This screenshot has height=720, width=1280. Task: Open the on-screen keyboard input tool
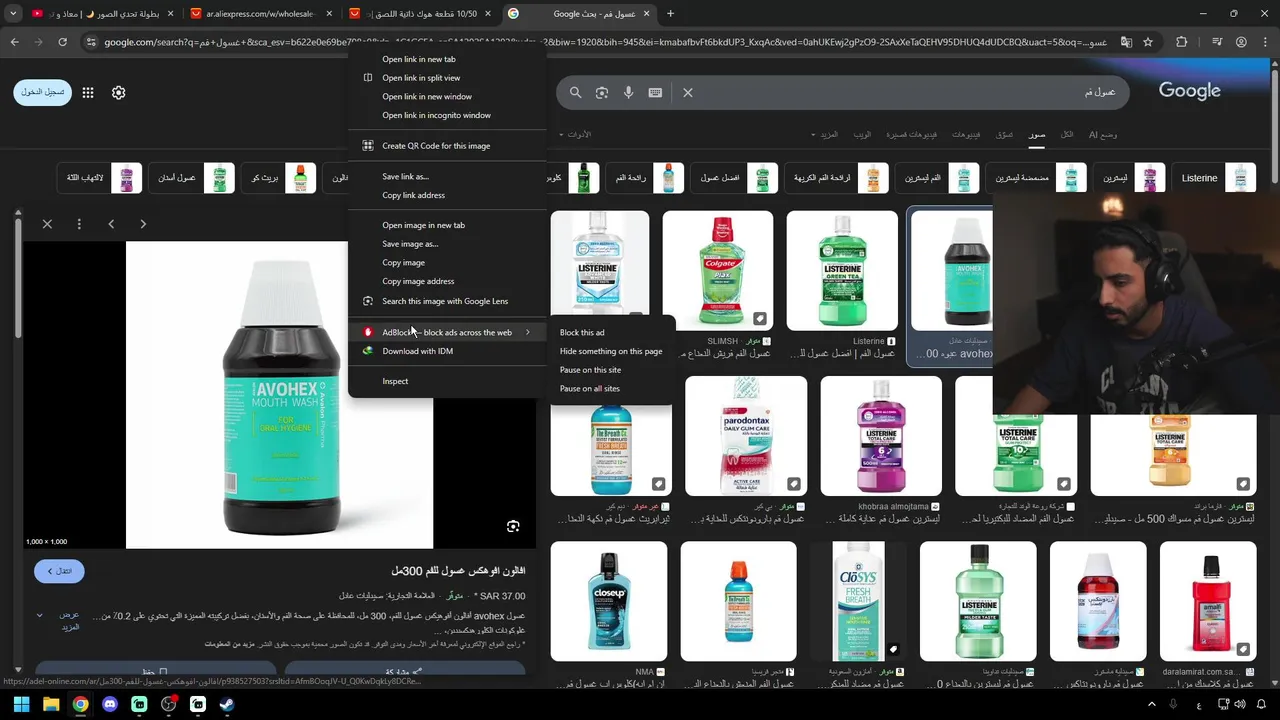coord(655,92)
